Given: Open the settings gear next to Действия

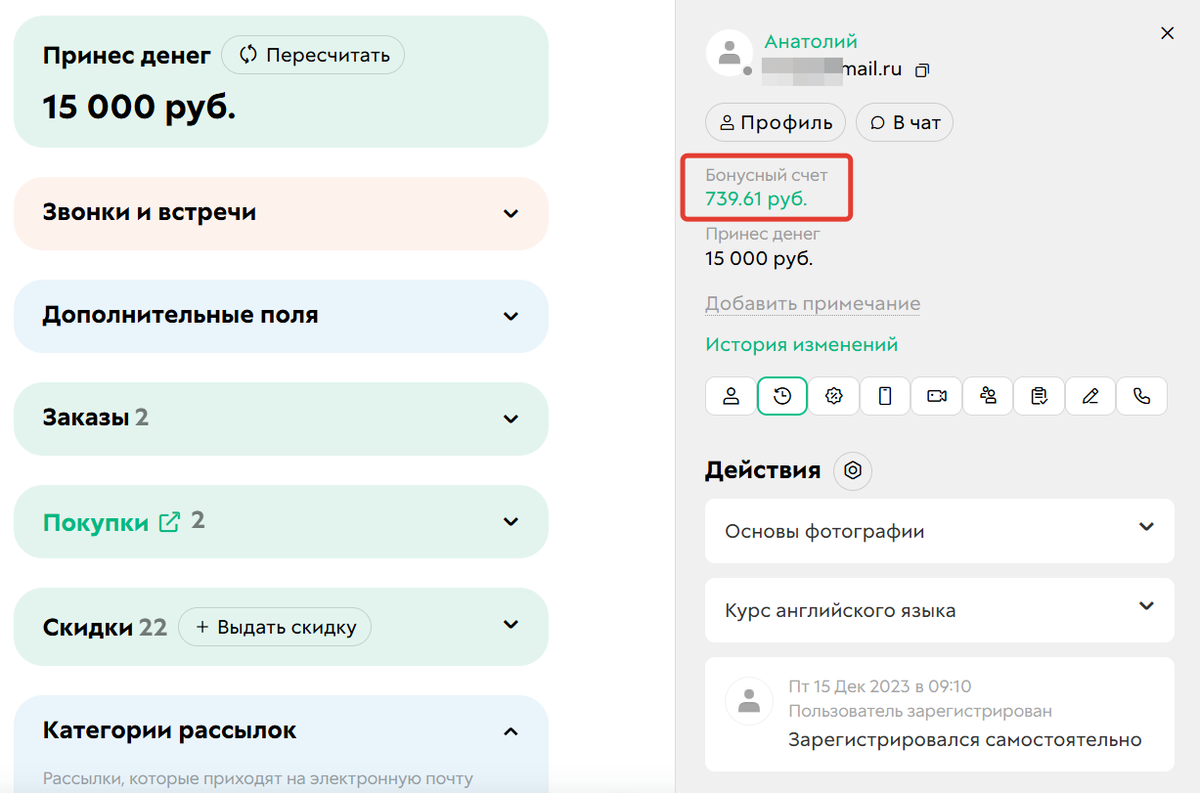Looking at the screenshot, I should click(852, 470).
